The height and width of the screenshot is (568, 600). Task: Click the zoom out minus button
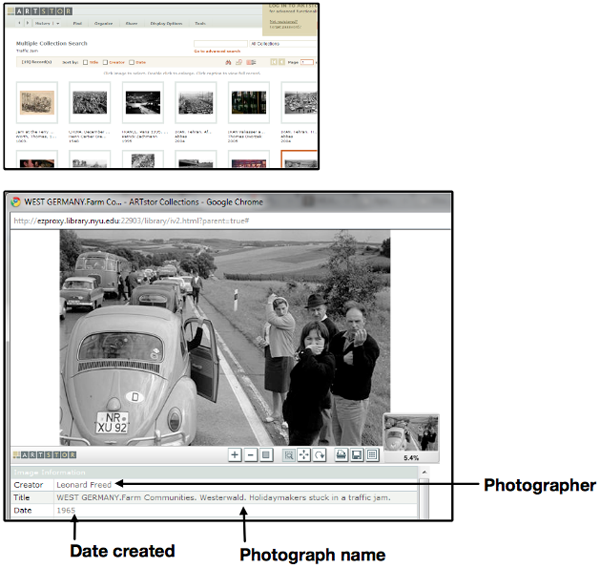coord(251,455)
